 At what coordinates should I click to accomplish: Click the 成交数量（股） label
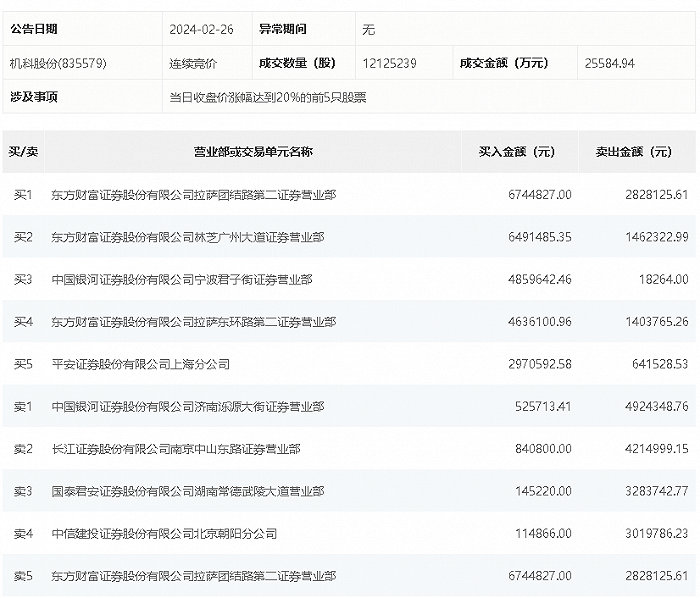pyautogui.click(x=297, y=63)
